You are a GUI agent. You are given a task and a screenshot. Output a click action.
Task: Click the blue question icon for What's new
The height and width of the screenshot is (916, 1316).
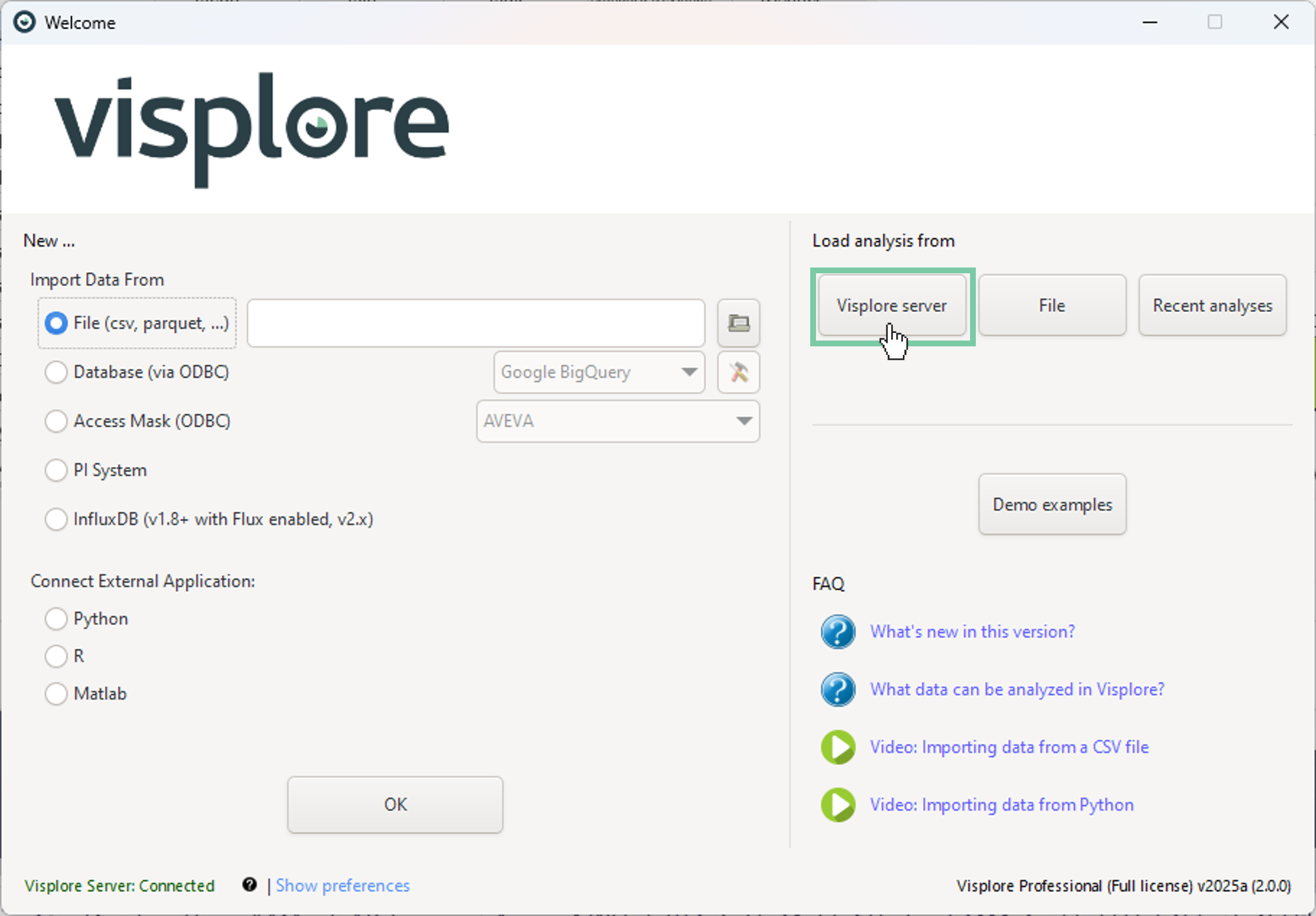(x=838, y=631)
